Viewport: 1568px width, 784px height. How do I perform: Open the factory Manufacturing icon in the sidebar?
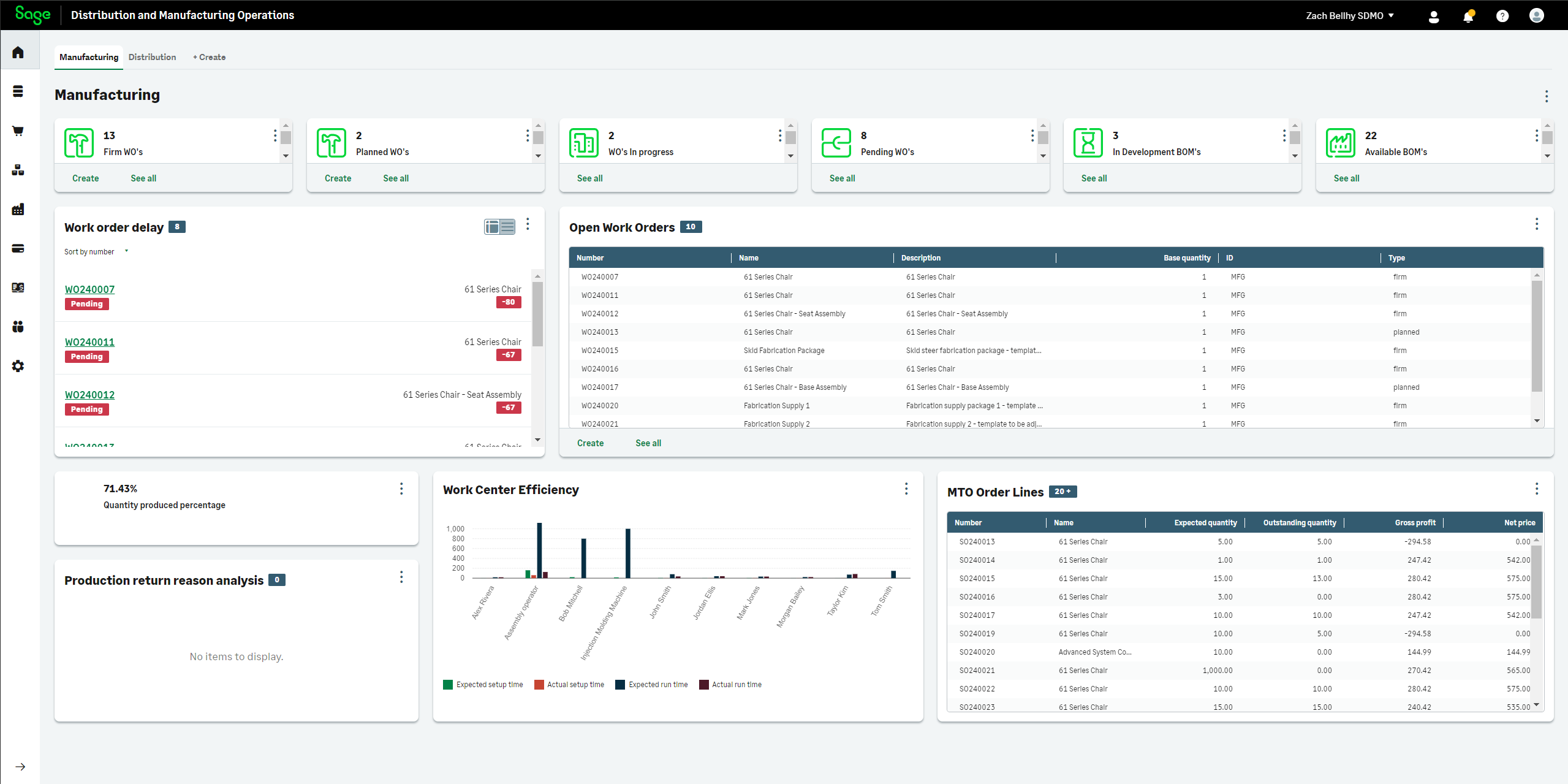click(x=18, y=209)
